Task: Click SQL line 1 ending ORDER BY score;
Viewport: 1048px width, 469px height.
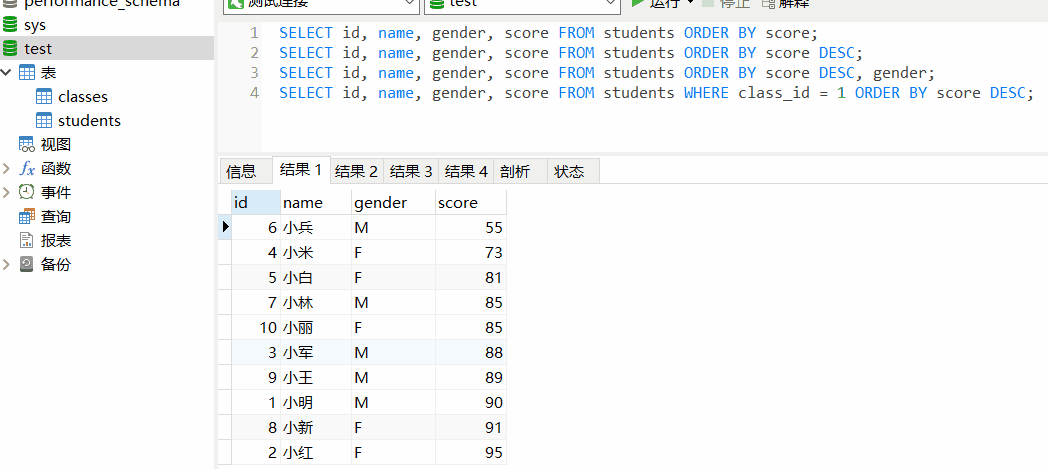Action: (x=548, y=33)
